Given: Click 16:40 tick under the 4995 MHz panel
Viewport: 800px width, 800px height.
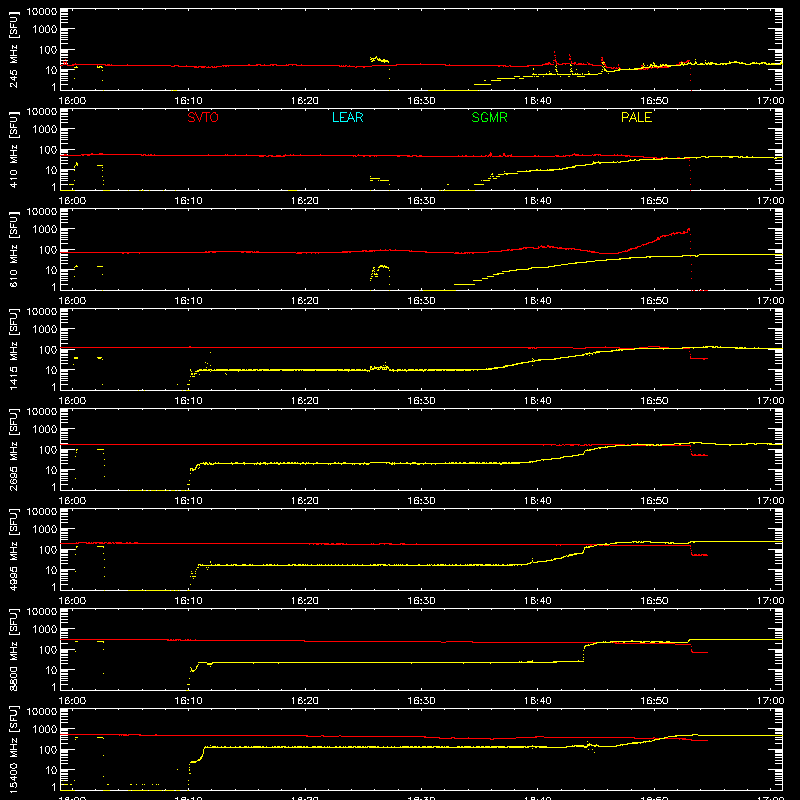Looking at the screenshot, I should pos(537,601).
